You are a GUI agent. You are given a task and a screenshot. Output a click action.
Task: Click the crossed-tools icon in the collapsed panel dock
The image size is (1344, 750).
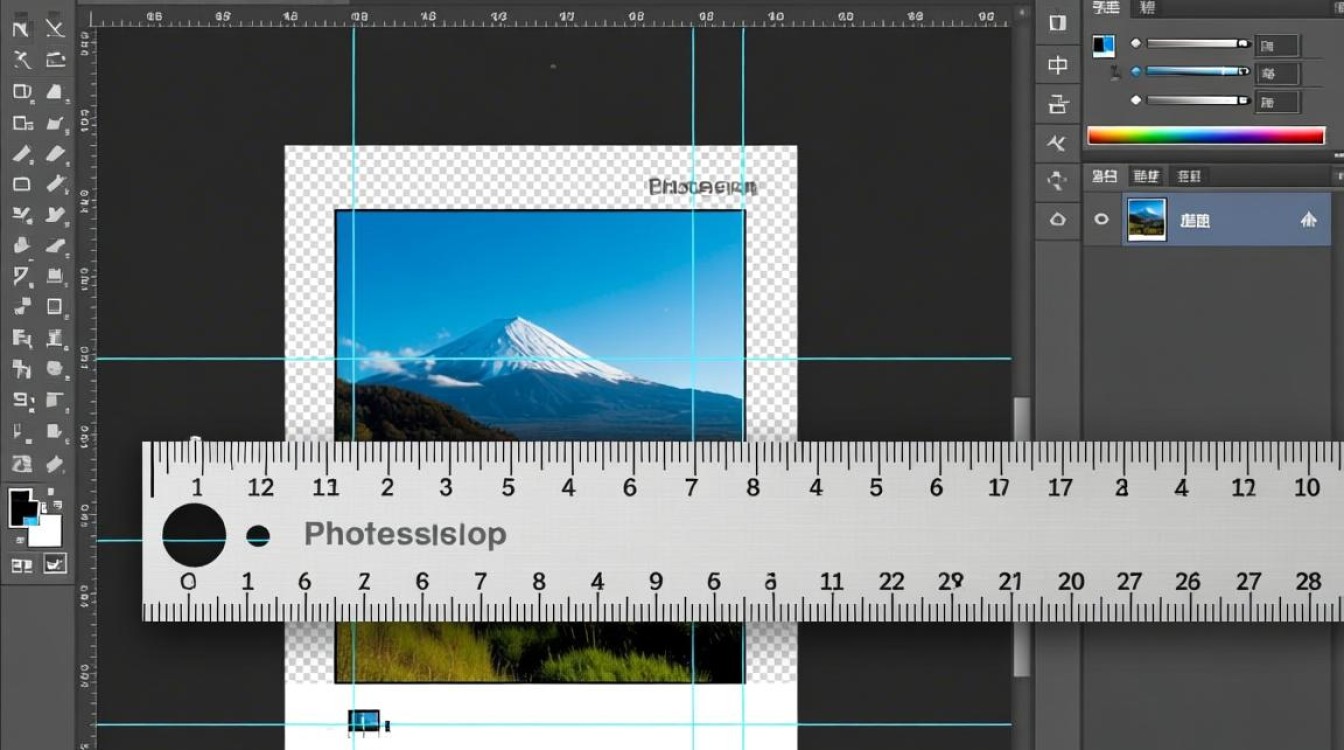pos(1058,143)
